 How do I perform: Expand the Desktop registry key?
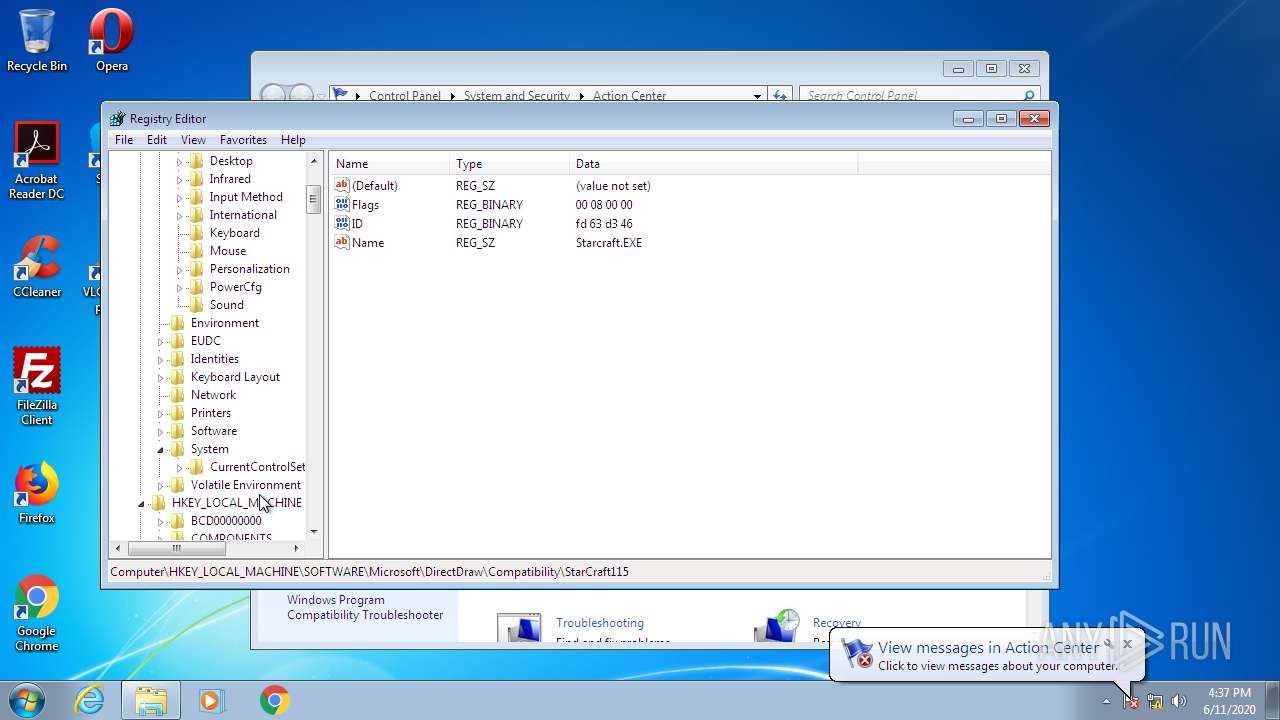(180, 161)
